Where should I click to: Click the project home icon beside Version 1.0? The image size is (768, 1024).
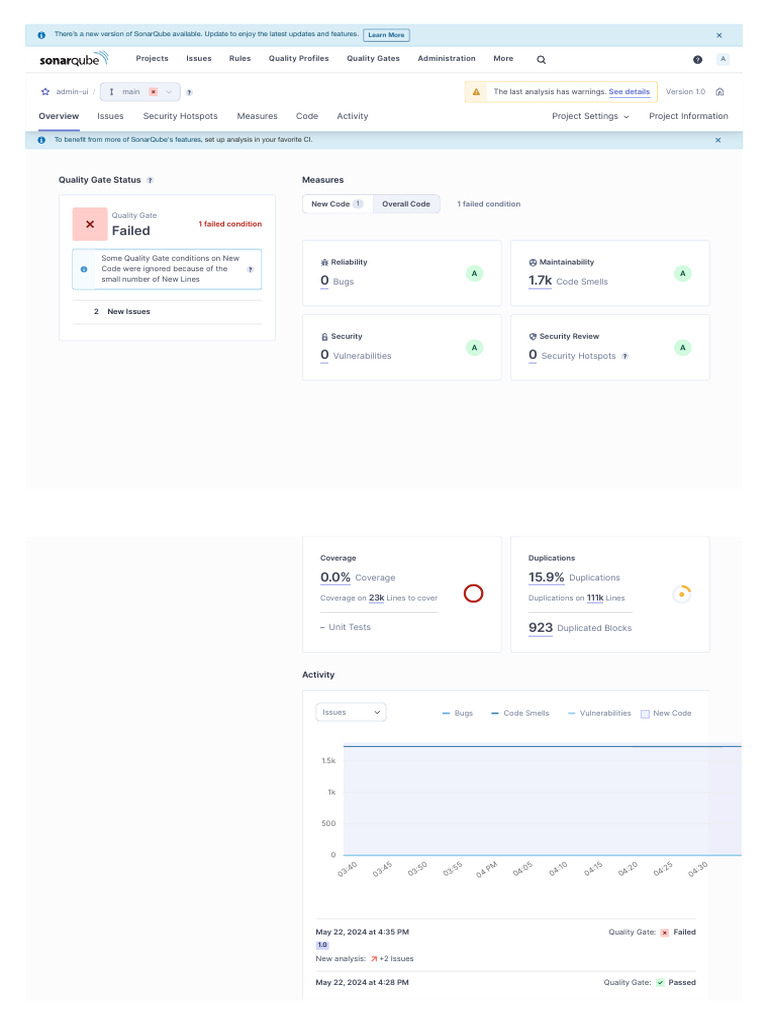[720, 92]
